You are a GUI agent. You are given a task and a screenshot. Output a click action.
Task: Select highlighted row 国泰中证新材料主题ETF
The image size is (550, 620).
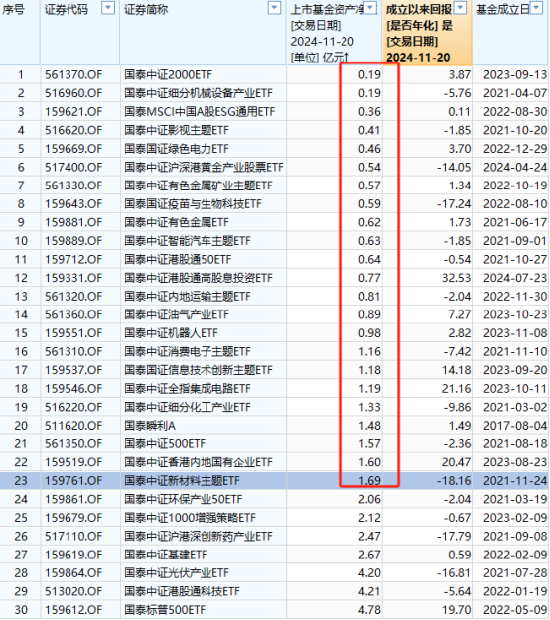275,480
